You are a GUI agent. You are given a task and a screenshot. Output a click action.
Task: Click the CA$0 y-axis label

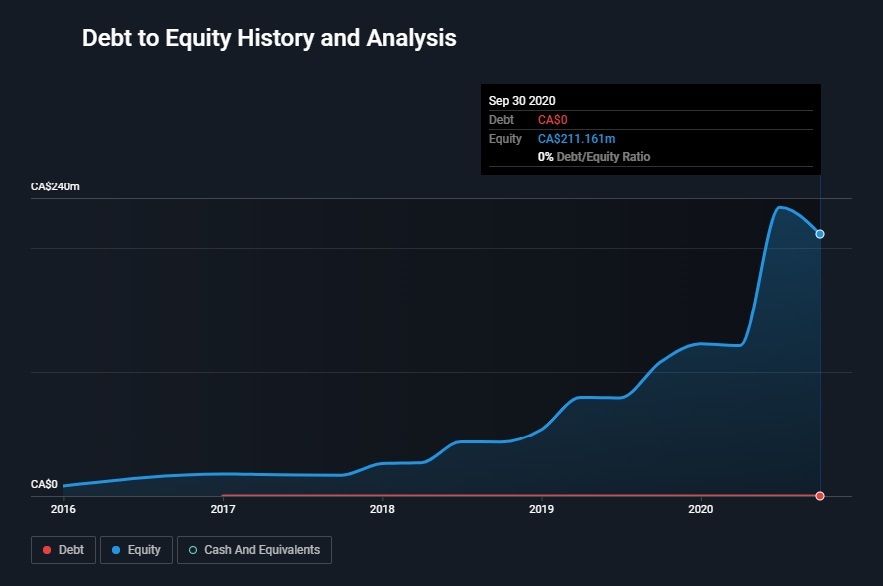[x=44, y=484]
